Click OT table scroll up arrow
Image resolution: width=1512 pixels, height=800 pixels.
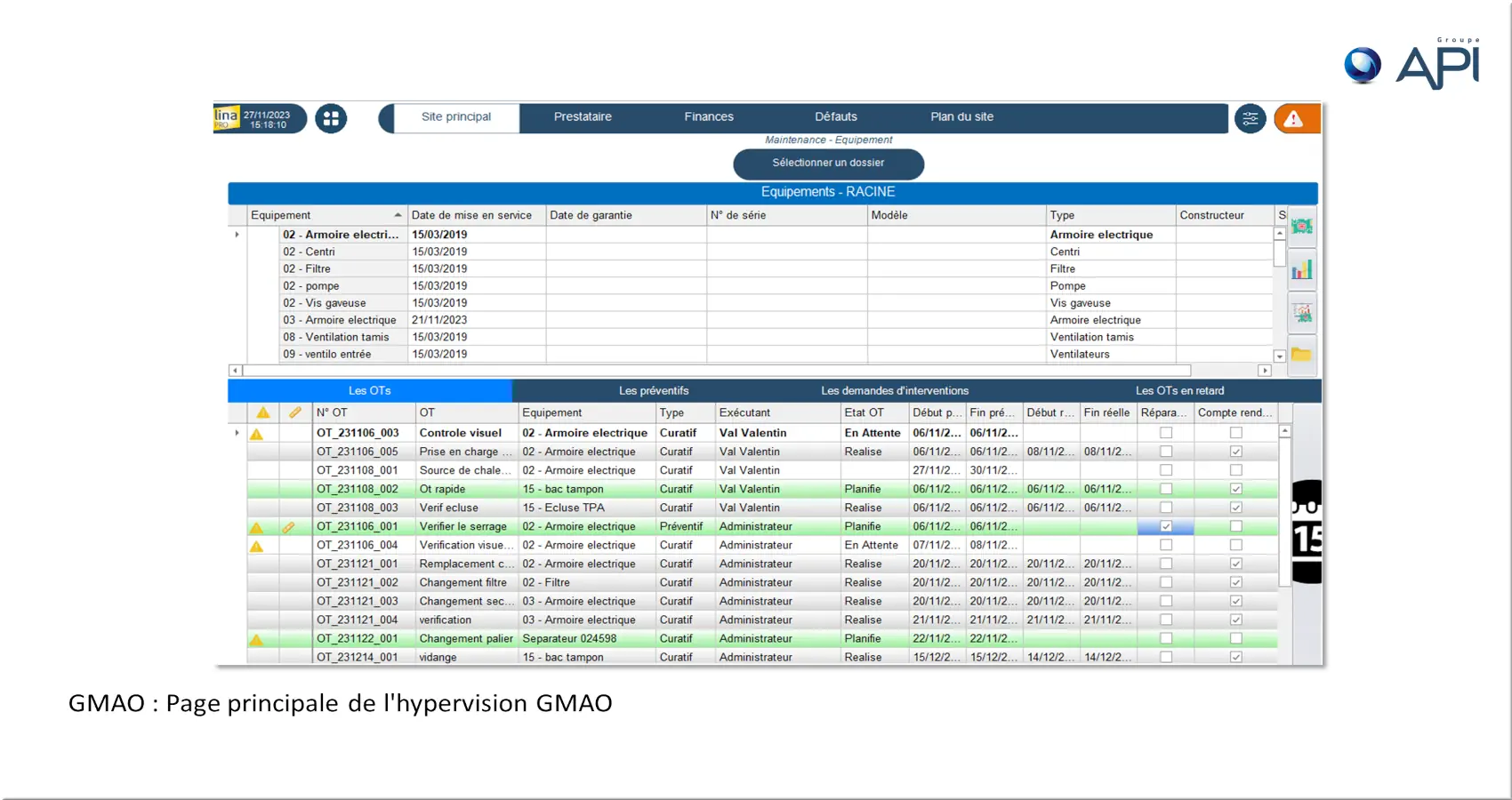[1284, 431]
